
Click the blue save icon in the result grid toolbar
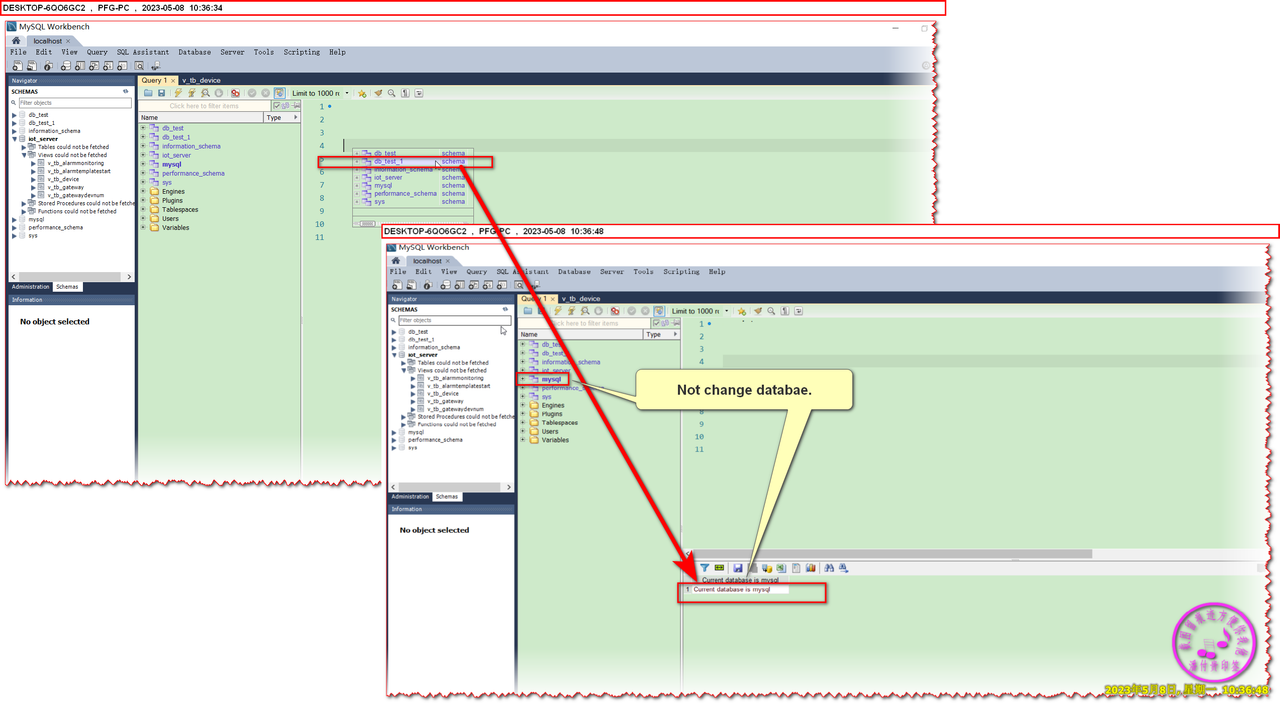click(x=738, y=568)
